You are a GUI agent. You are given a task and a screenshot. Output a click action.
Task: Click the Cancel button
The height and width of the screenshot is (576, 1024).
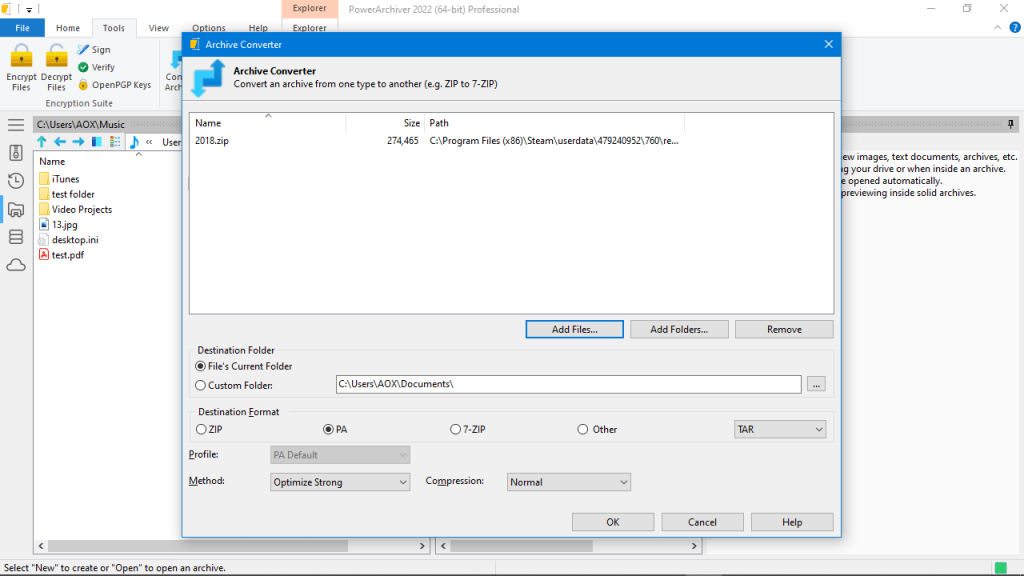(702, 522)
